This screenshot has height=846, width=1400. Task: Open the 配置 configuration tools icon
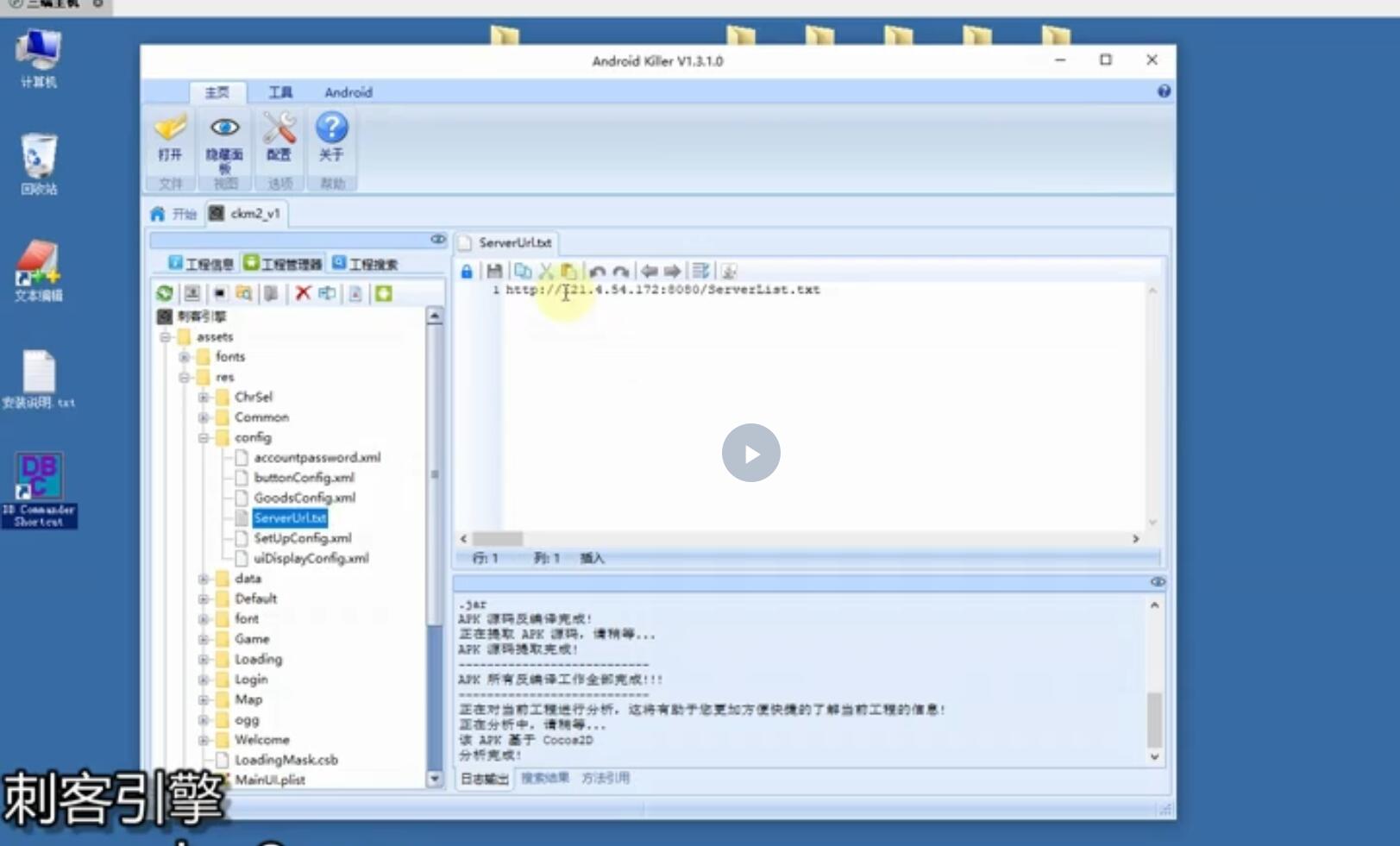279,137
